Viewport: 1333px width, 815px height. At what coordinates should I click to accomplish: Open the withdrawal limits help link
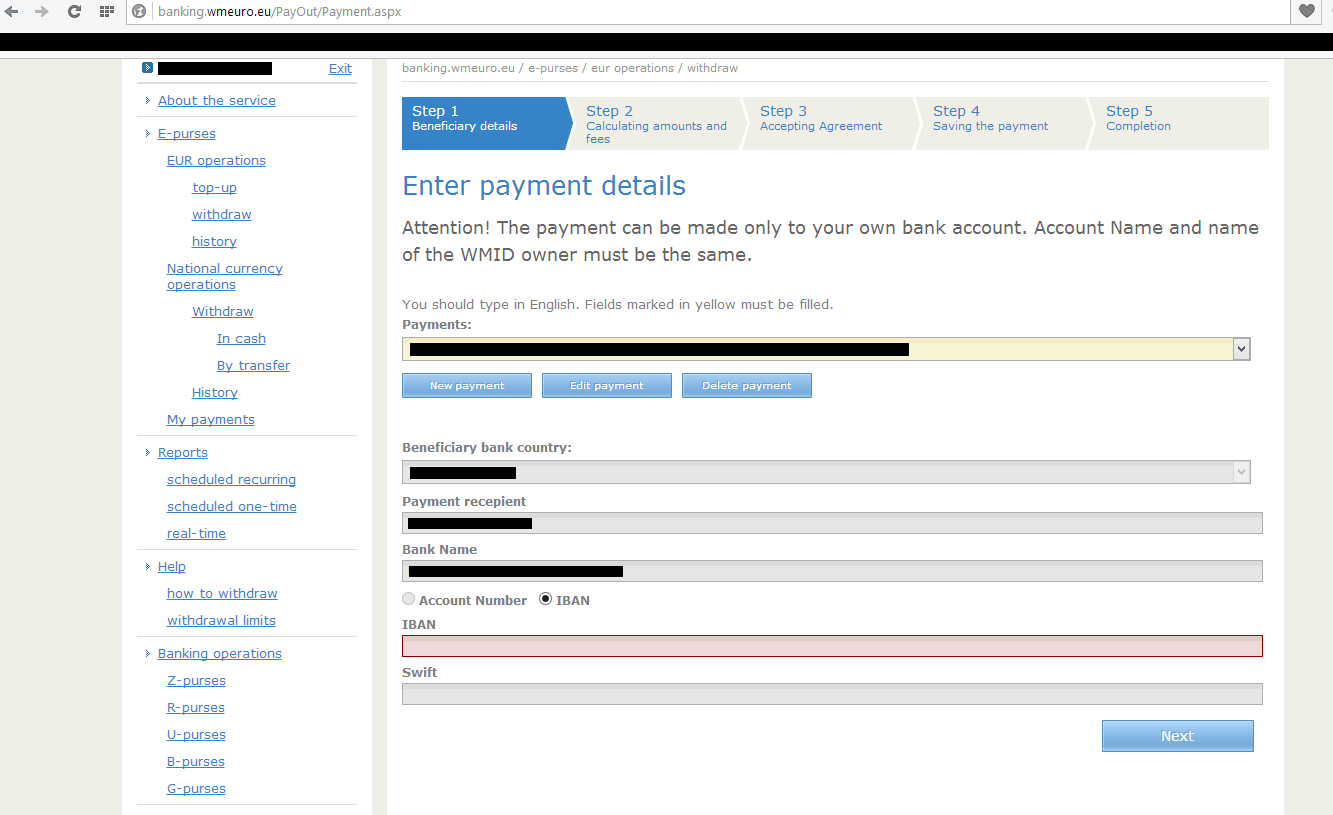[221, 620]
